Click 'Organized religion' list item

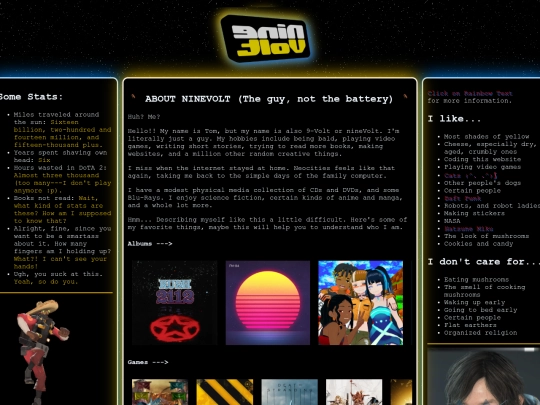[x=480, y=333]
